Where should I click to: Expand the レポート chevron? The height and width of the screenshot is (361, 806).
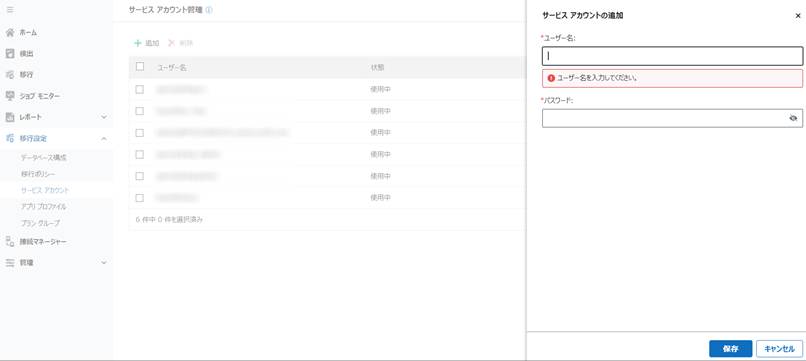(104, 117)
